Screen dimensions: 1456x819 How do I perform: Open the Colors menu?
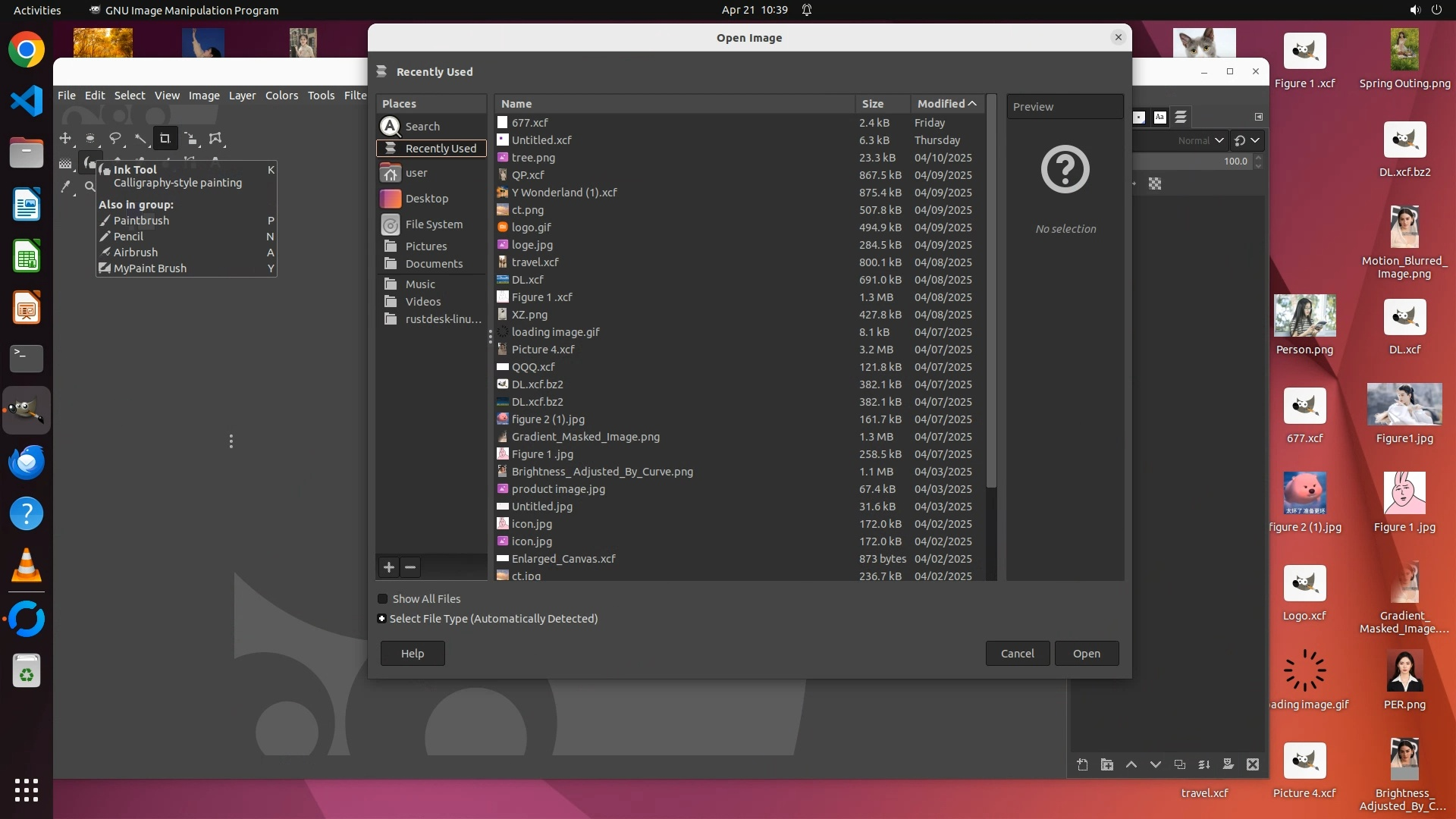point(281,96)
